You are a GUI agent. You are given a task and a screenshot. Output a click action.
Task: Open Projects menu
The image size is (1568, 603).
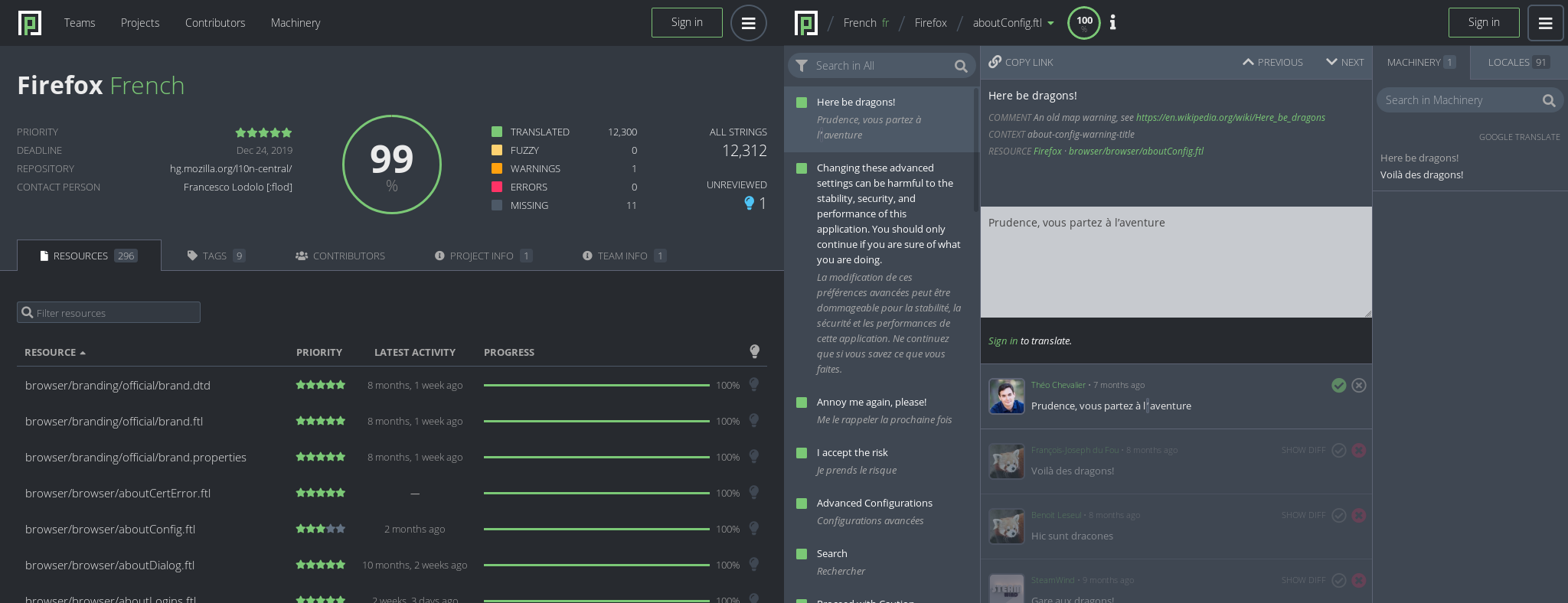pyautogui.click(x=140, y=23)
